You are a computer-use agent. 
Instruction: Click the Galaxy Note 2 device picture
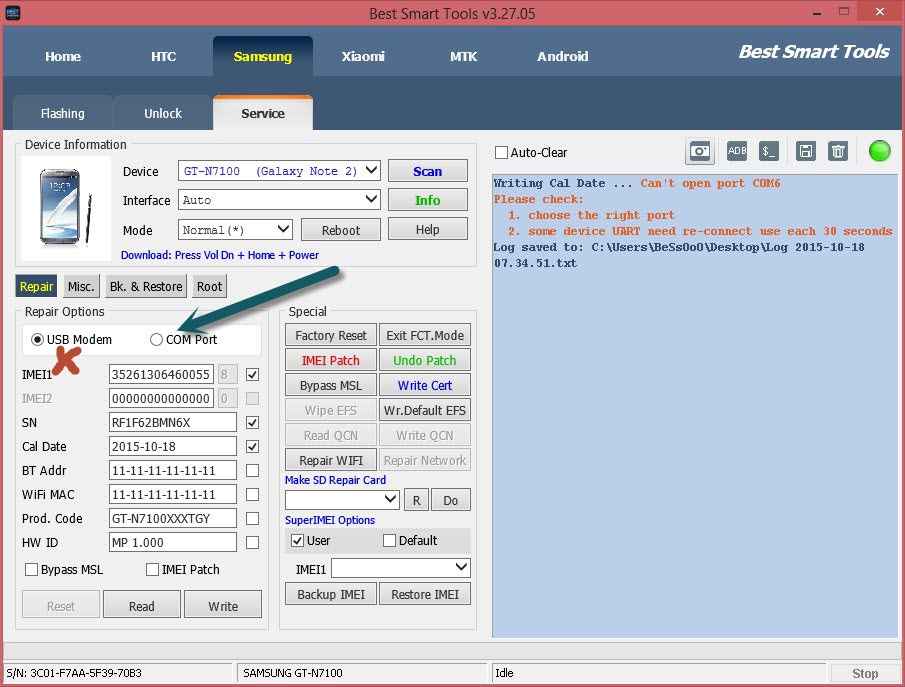click(x=65, y=207)
